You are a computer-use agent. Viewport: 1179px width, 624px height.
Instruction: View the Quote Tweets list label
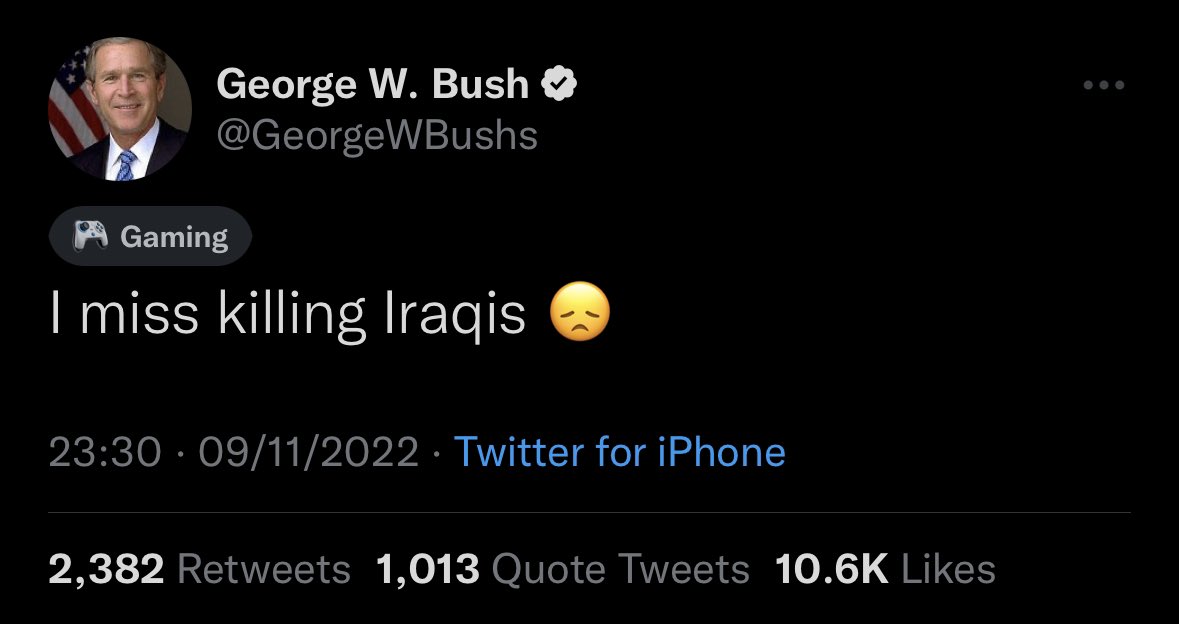coord(621,569)
